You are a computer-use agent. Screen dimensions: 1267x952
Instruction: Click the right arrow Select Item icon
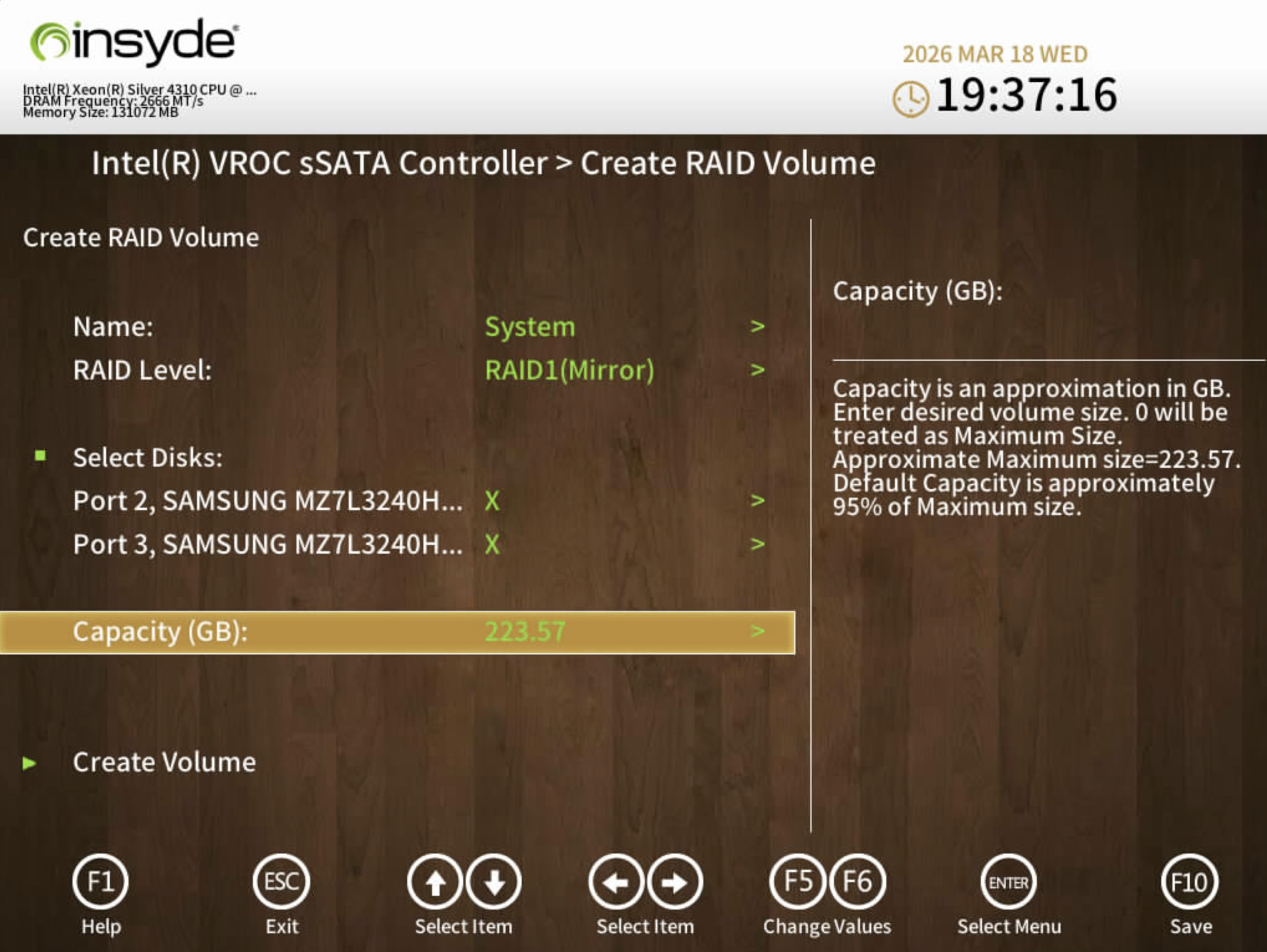coord(675,882)
